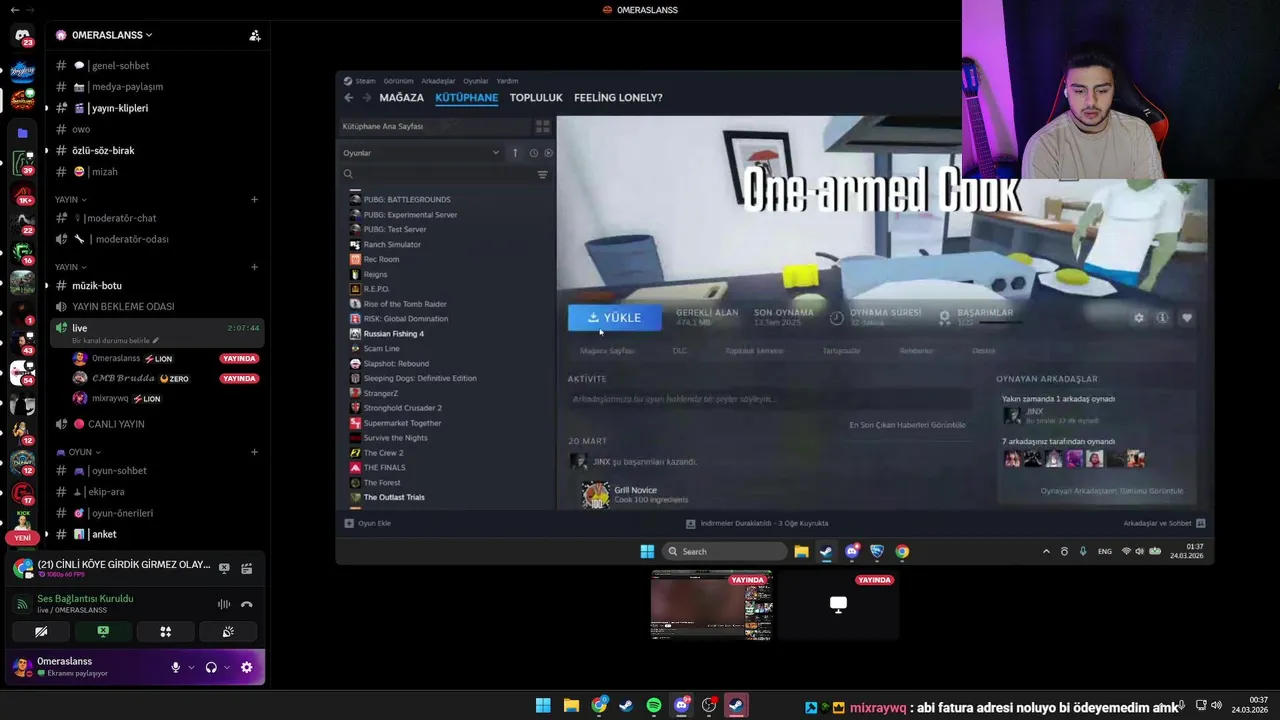This screenshot has height=720, width=1280.
Task: Open the server member invite icon
Action: pyautogui.click(x=255, y=35)
